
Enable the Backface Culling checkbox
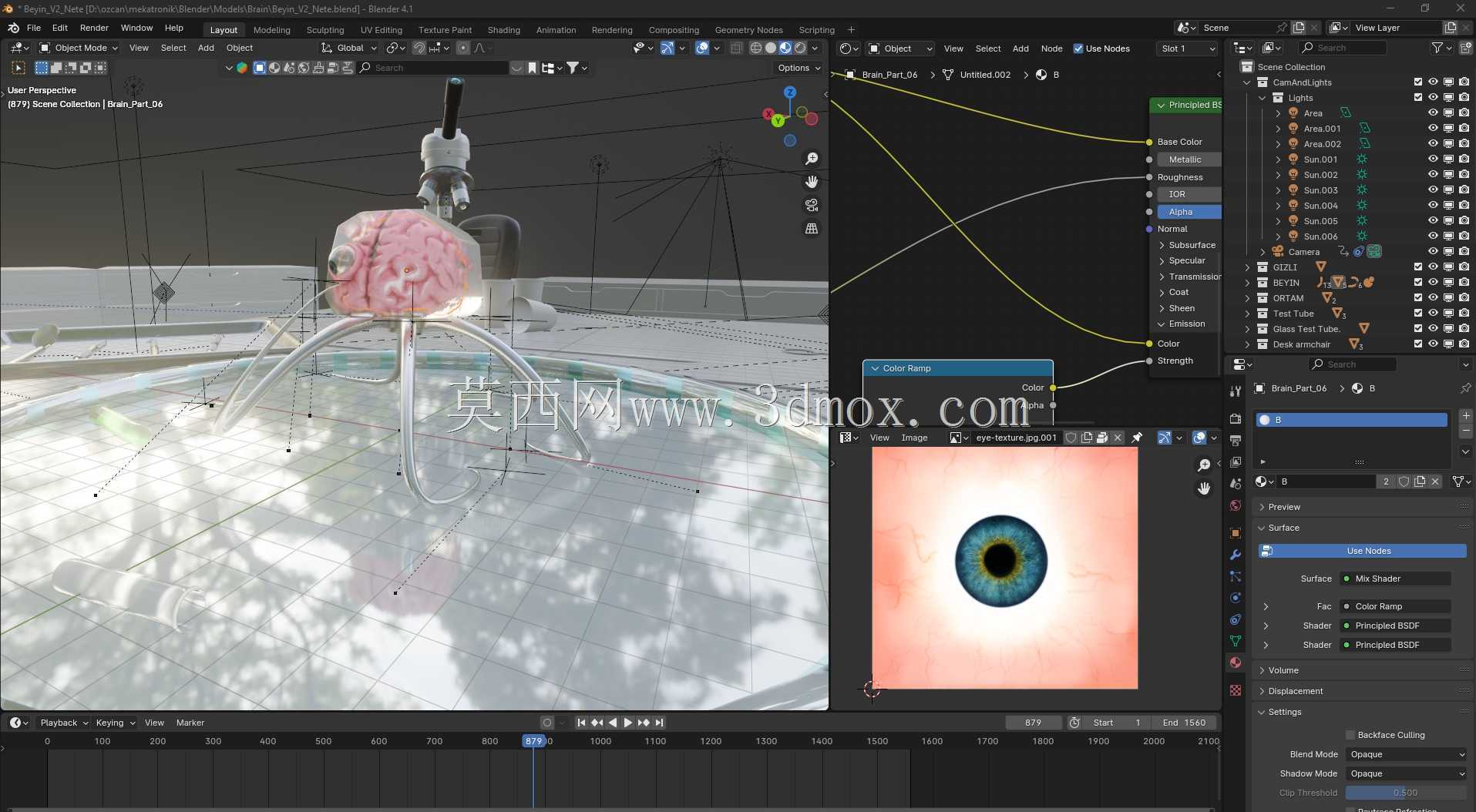pos(1350,735)
